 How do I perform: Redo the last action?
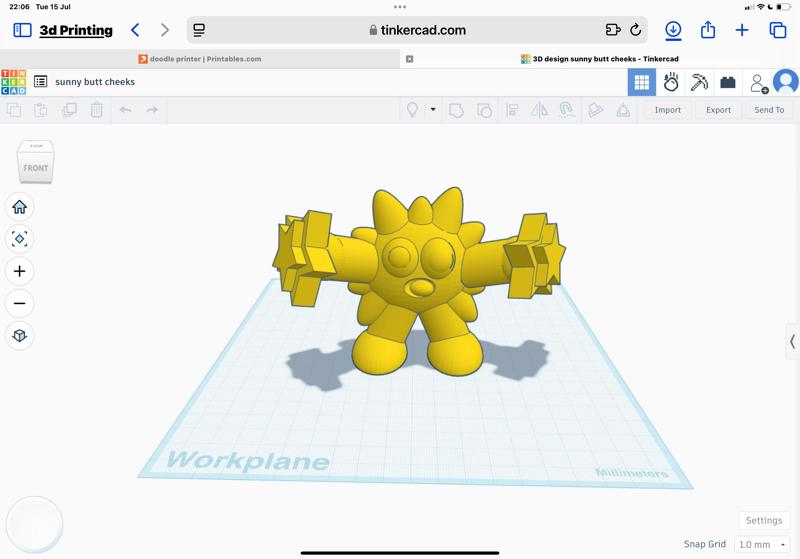[152, 110]
